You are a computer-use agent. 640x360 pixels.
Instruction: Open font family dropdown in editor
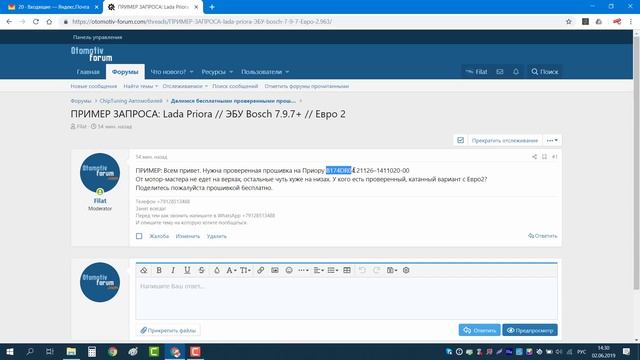(x=231, y=270)
